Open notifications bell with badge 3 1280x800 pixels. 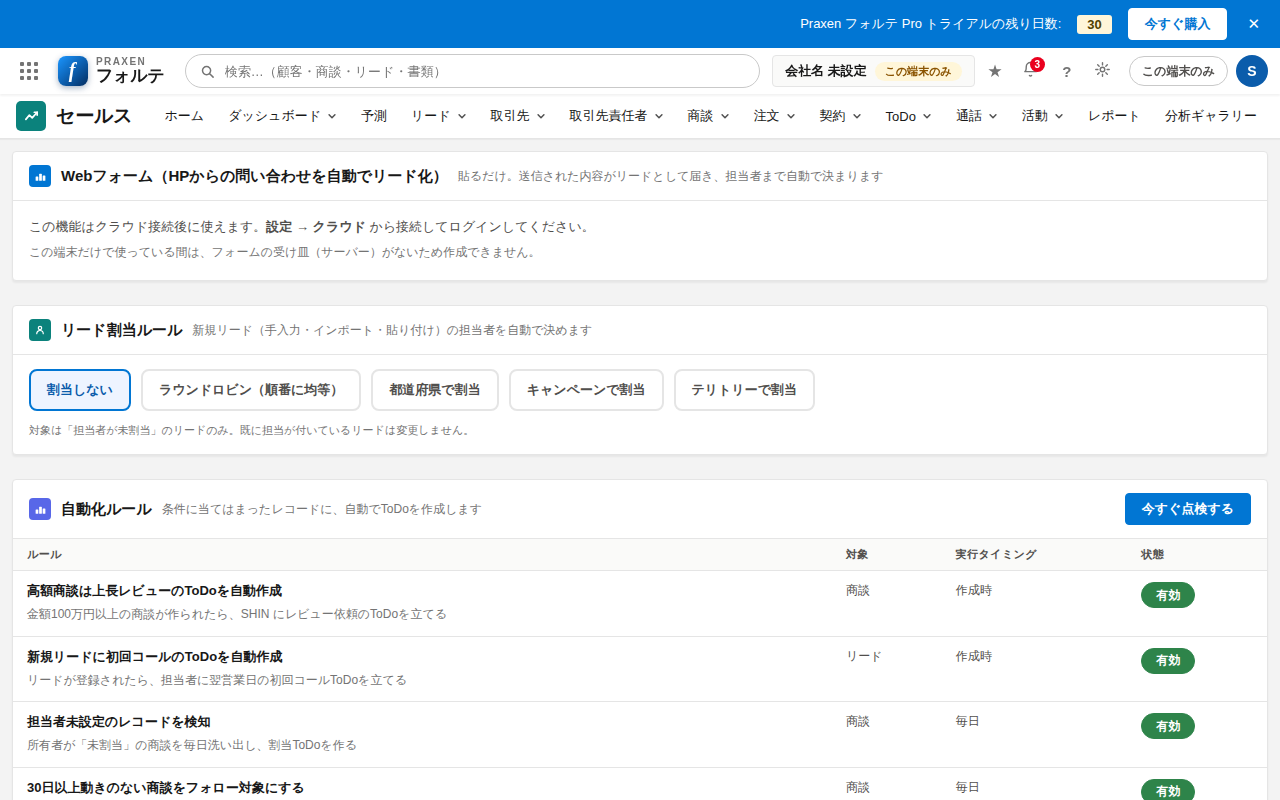(1031, 70)
